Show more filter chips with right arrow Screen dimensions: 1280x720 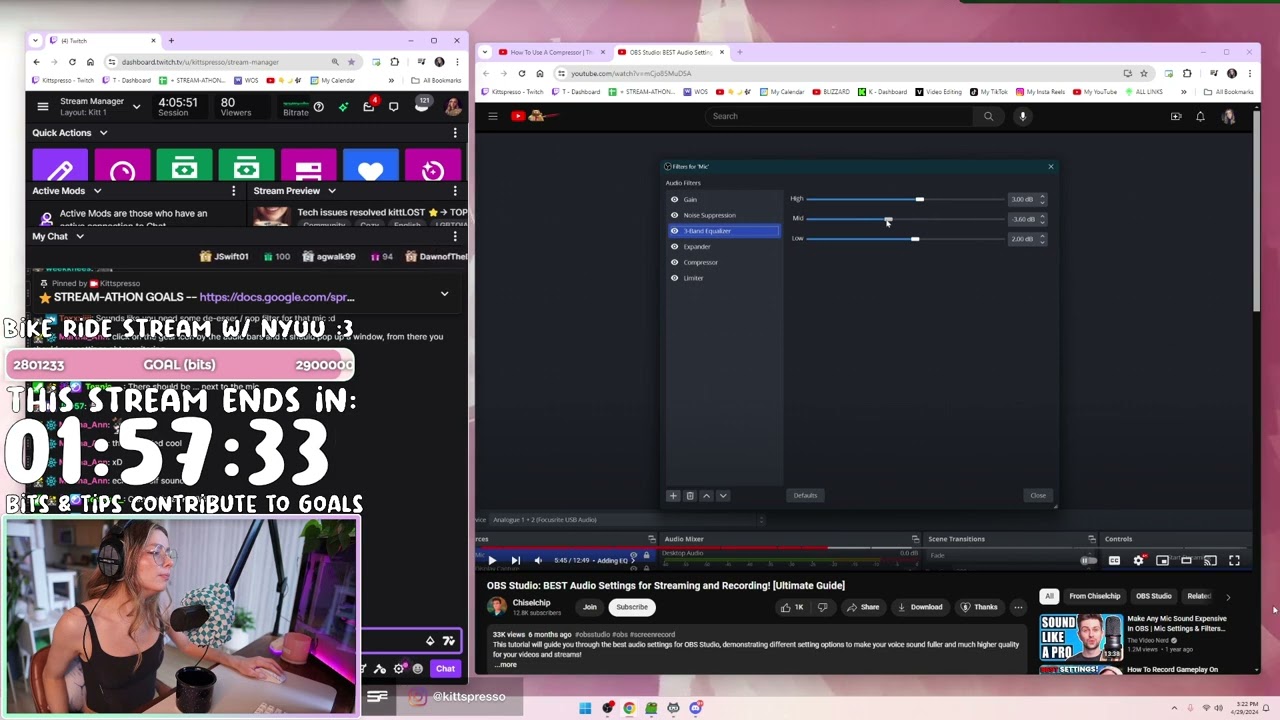(x=1228, y=597)
